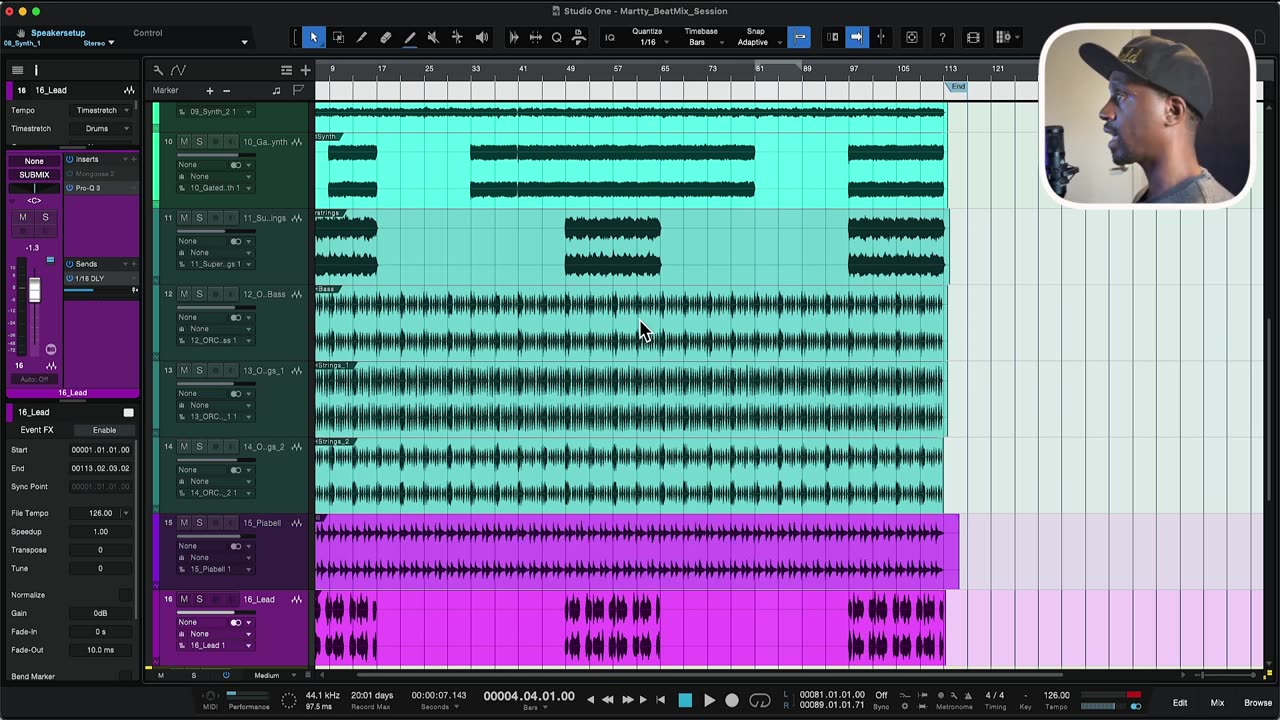Click the None input button in channel
Viewport: 1280px width, 720px height.
(x=34, y=161)
